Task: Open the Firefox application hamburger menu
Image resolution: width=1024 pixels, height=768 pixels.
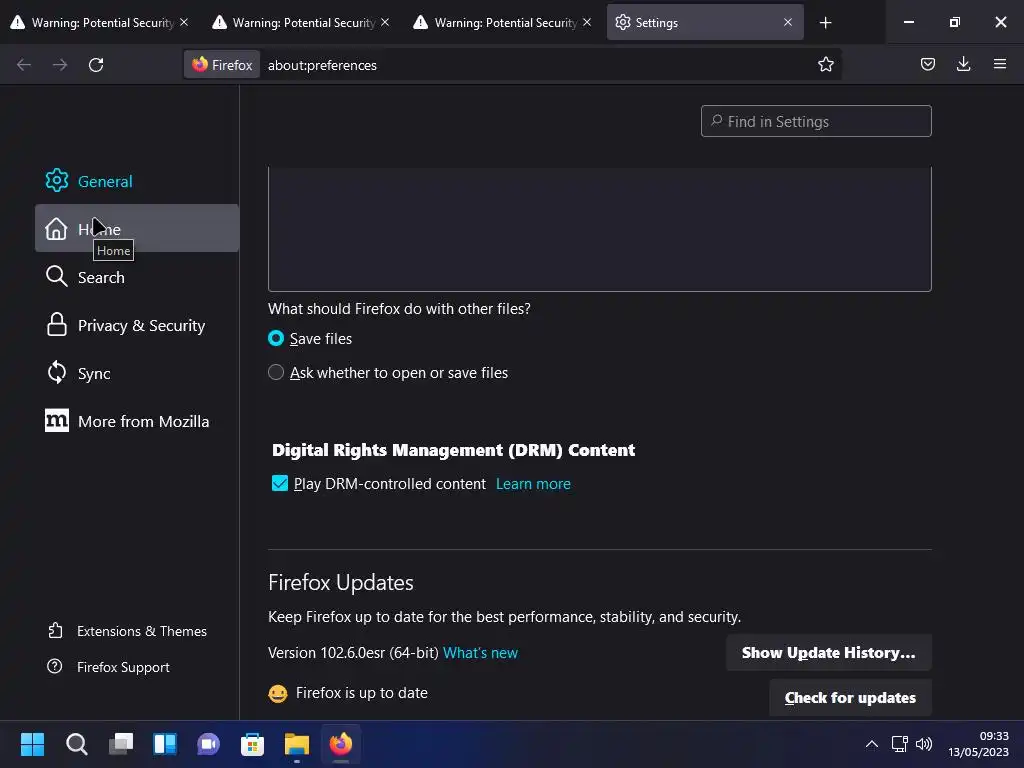Action: (999, 65)
